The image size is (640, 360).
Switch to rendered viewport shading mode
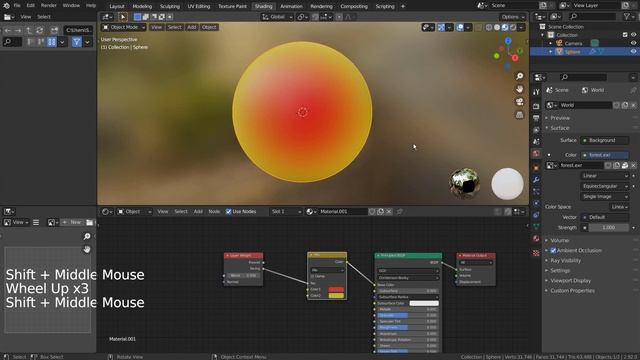point(513,27)
